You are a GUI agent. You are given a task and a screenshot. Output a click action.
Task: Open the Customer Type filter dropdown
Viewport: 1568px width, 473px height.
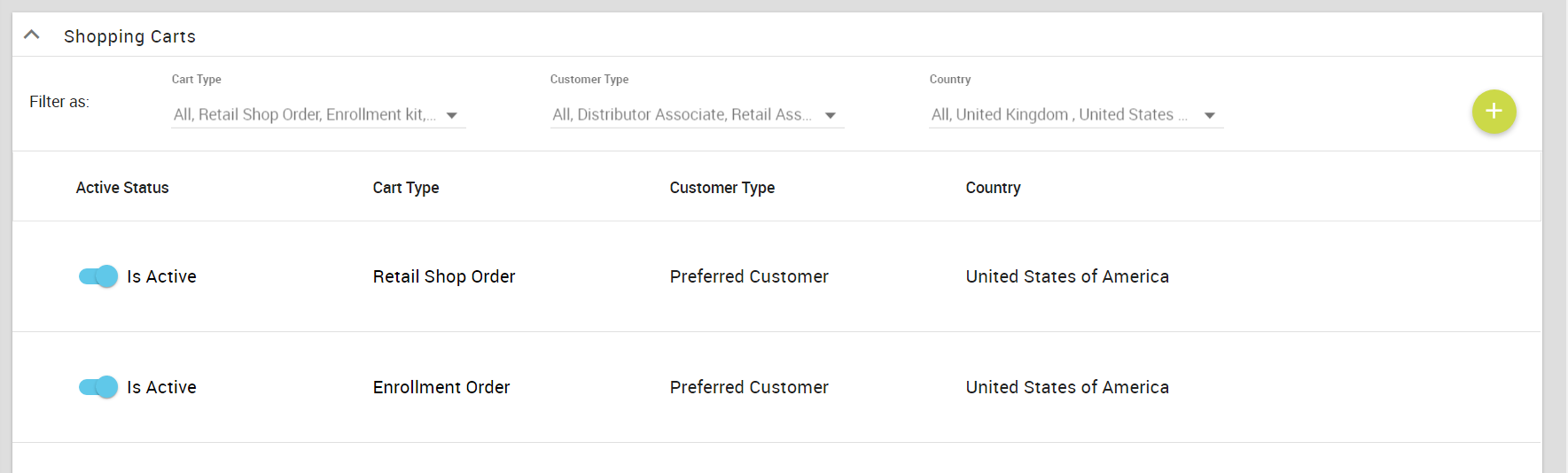point(697,115)
